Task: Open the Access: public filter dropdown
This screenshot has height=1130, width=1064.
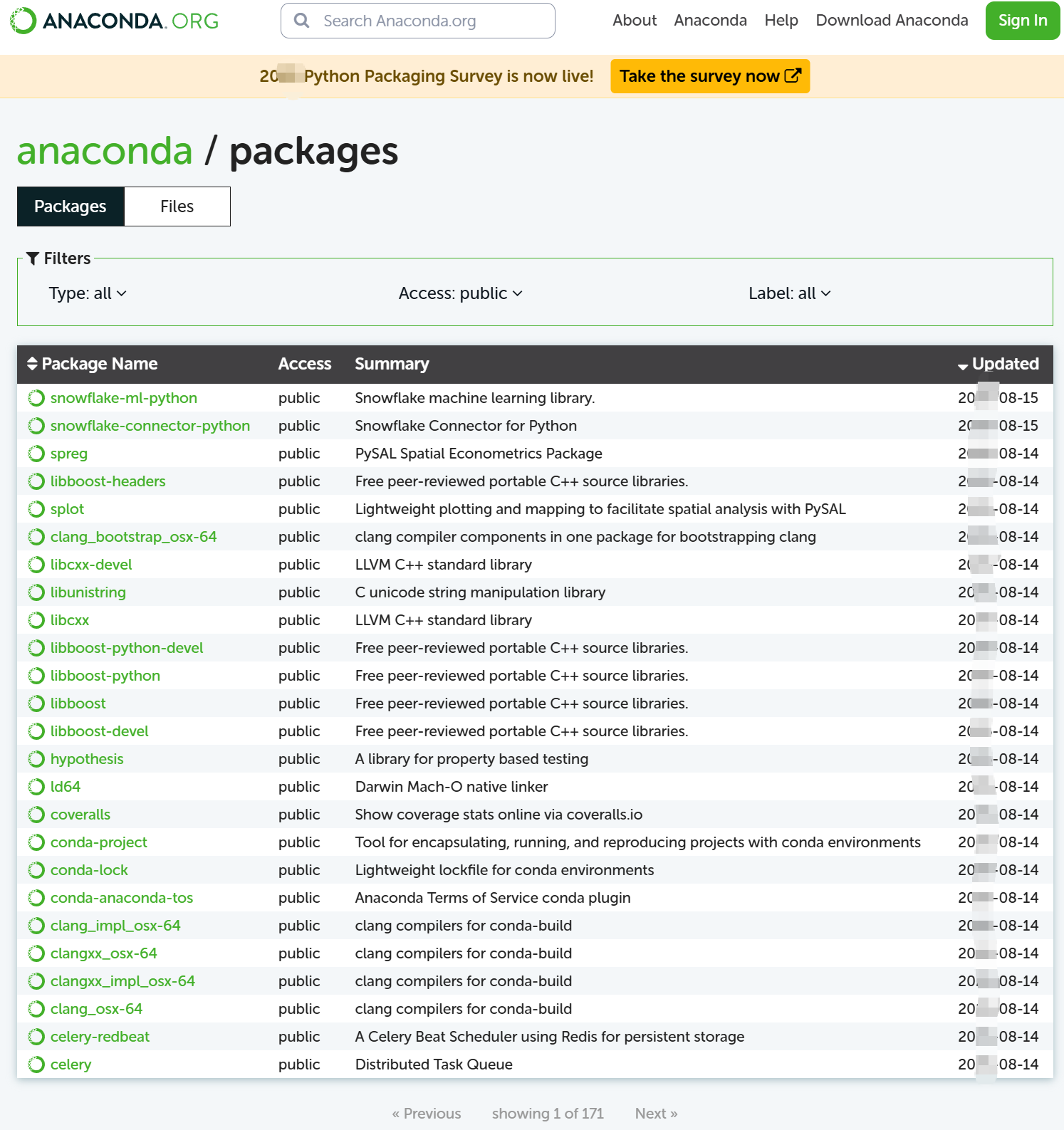Action: (461, 293)
